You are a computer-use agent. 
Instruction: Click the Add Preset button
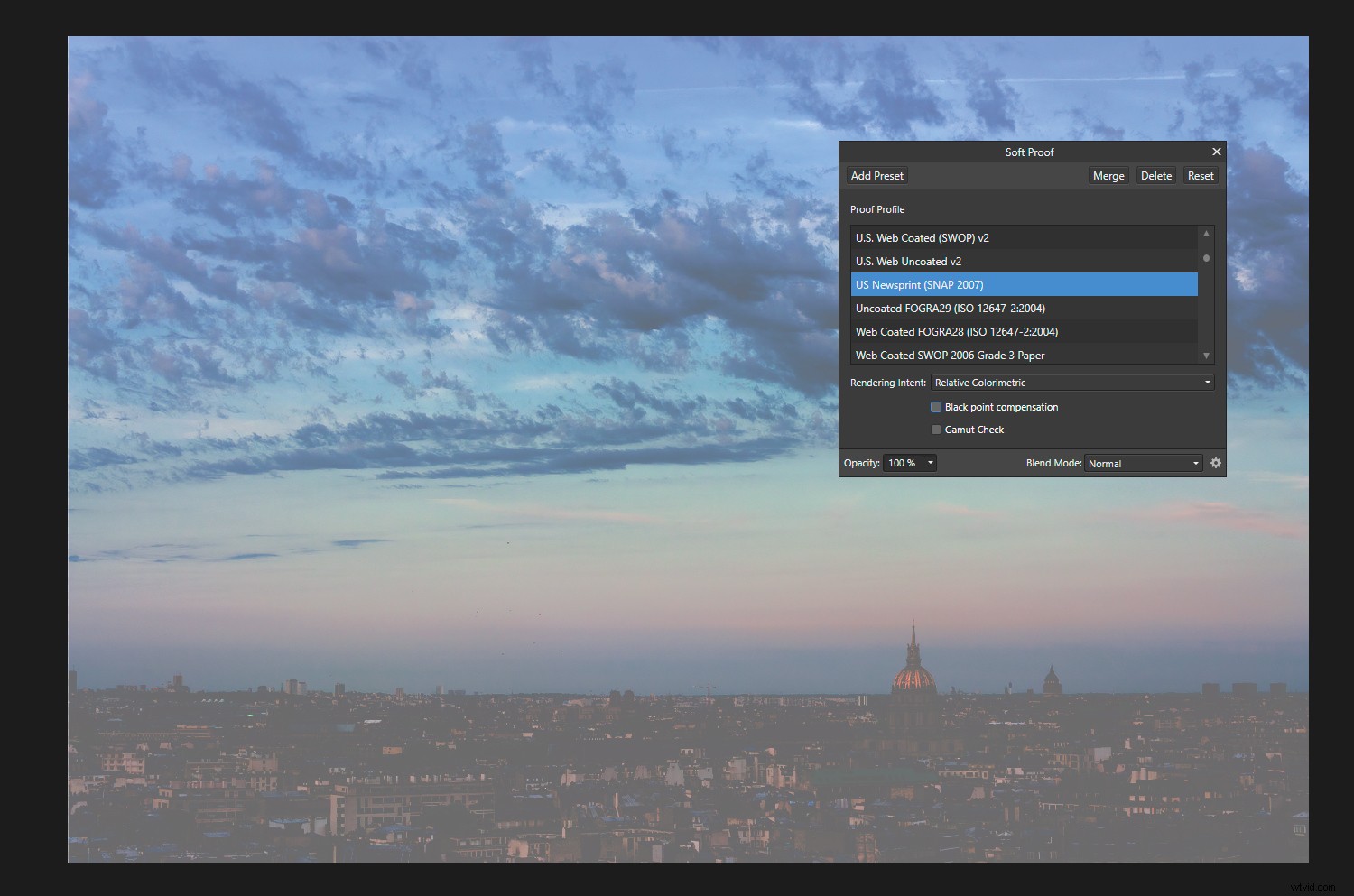click(x=876, y=175)
